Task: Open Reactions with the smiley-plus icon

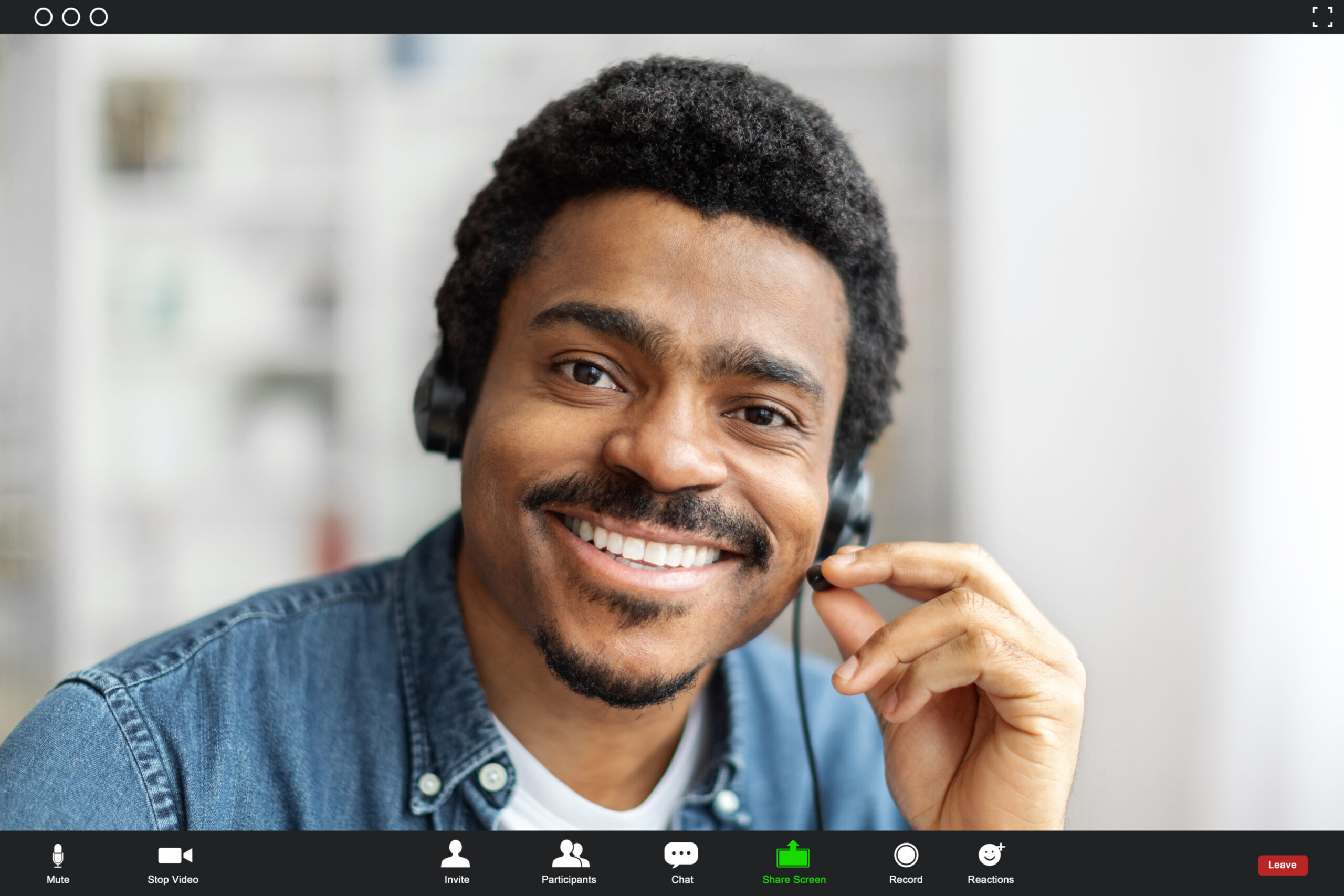Action: (x=990, y=855)
